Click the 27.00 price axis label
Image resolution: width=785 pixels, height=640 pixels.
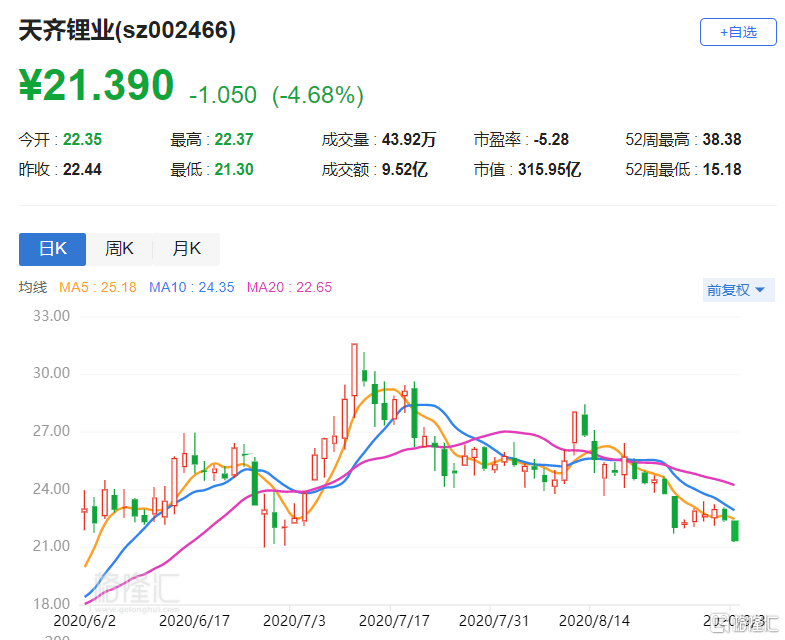click(52, 431)
